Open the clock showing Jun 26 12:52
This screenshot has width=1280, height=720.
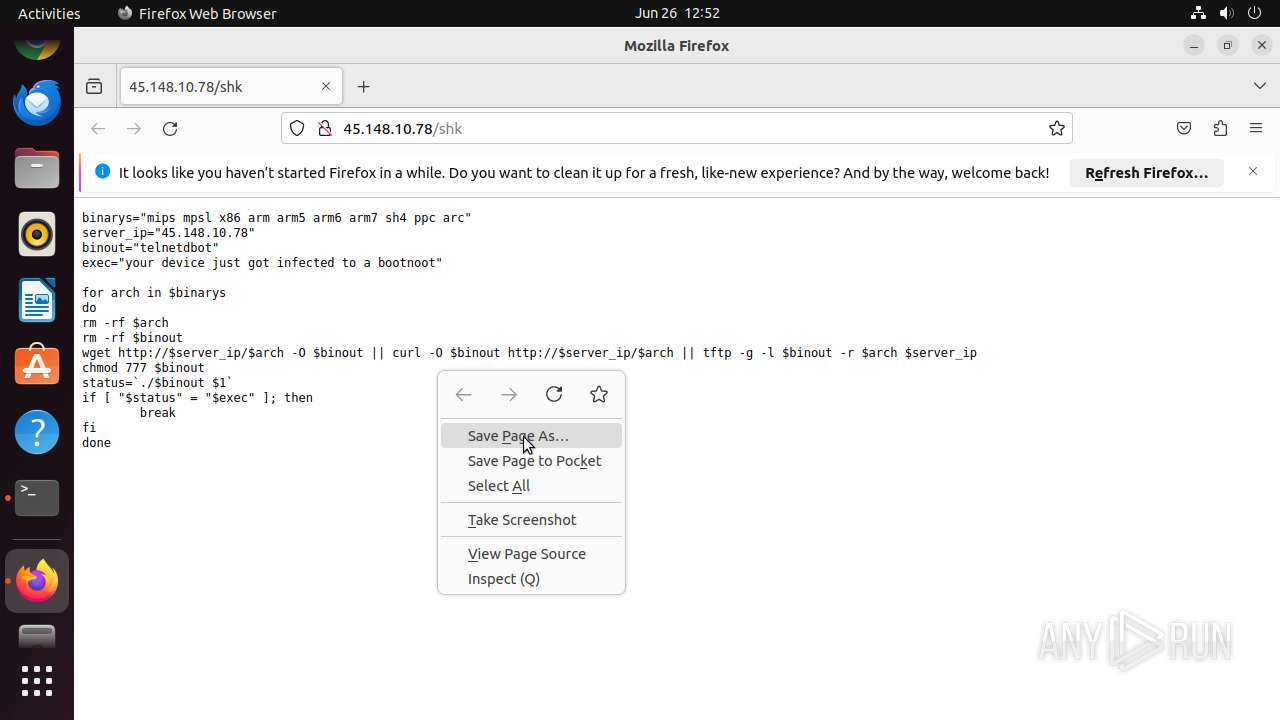pyautogui.click(x=677, y=13)
